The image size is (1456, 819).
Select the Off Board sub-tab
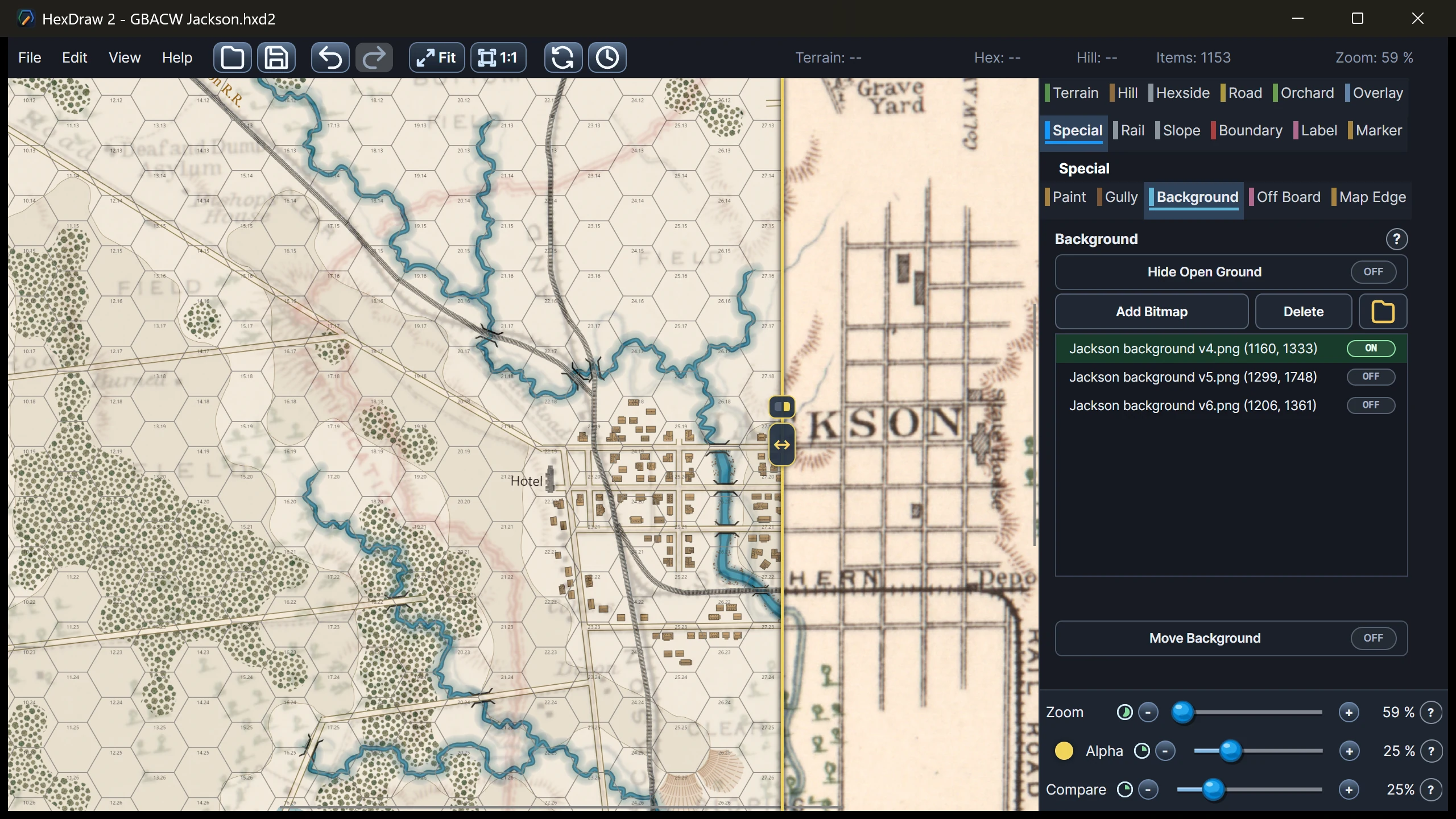(x=1285, y=197)
